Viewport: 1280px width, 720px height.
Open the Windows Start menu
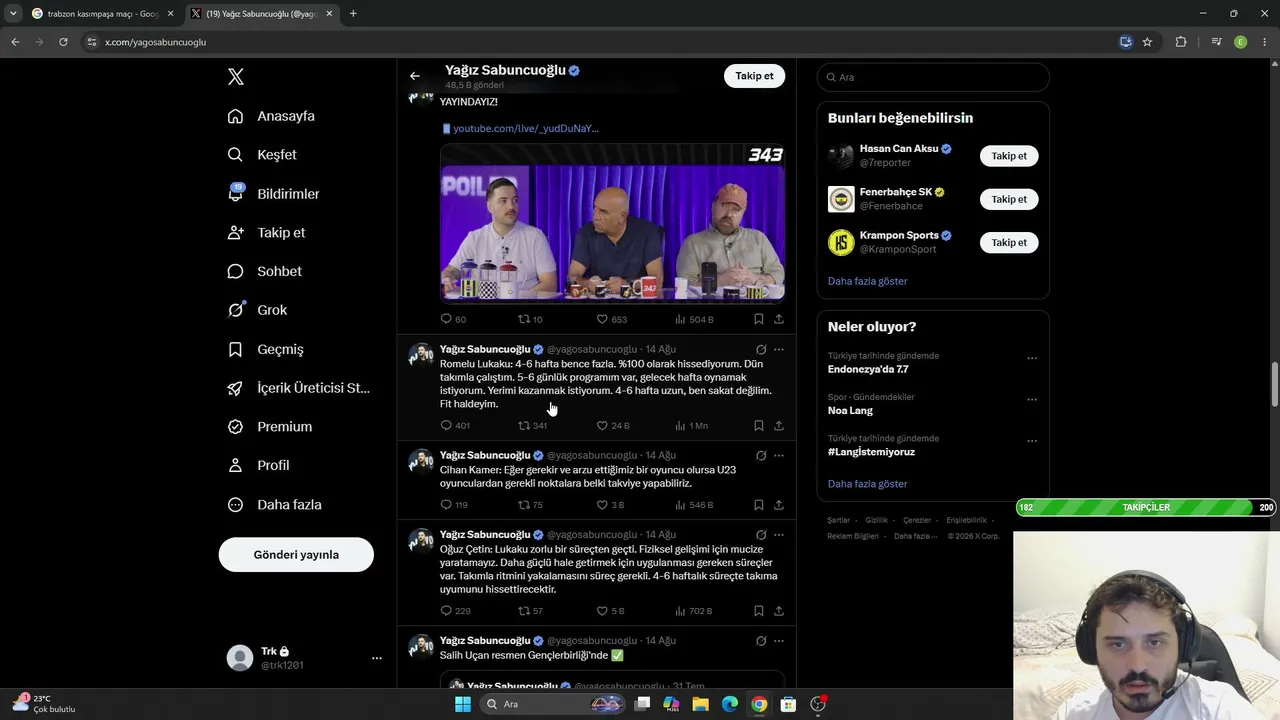[x=462, y=704]
